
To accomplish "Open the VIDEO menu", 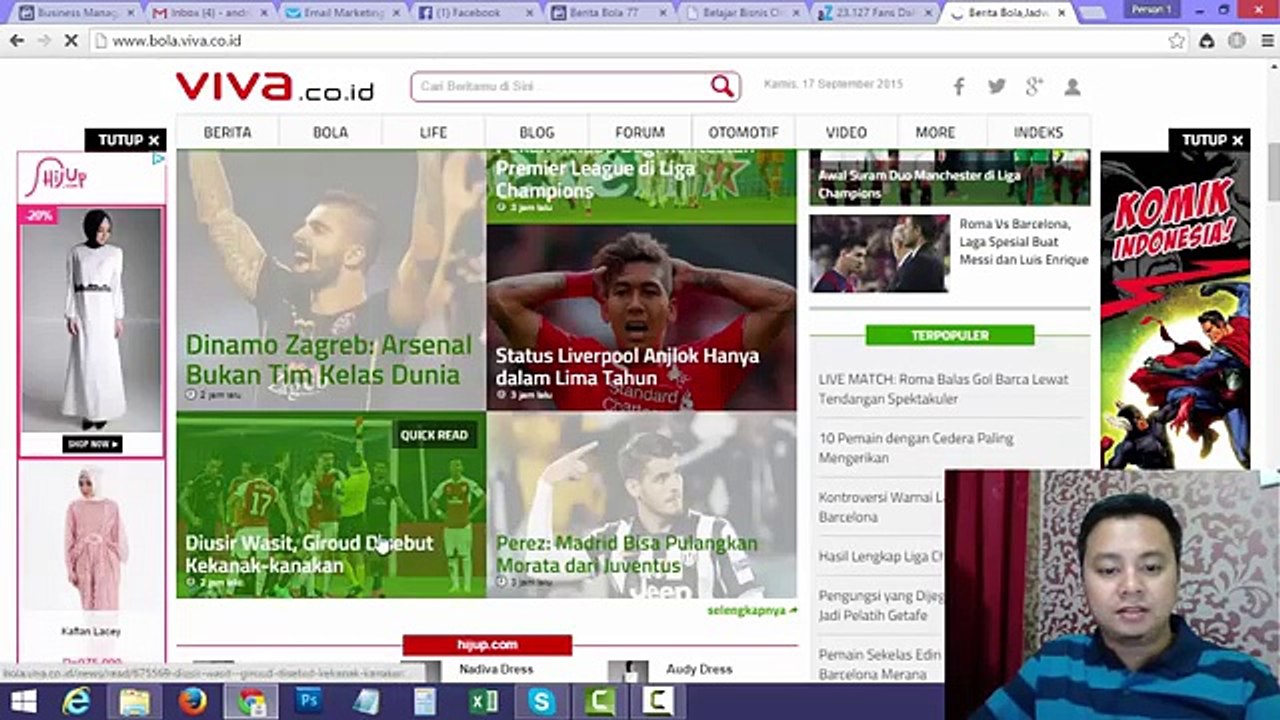I will click(846, 132).
